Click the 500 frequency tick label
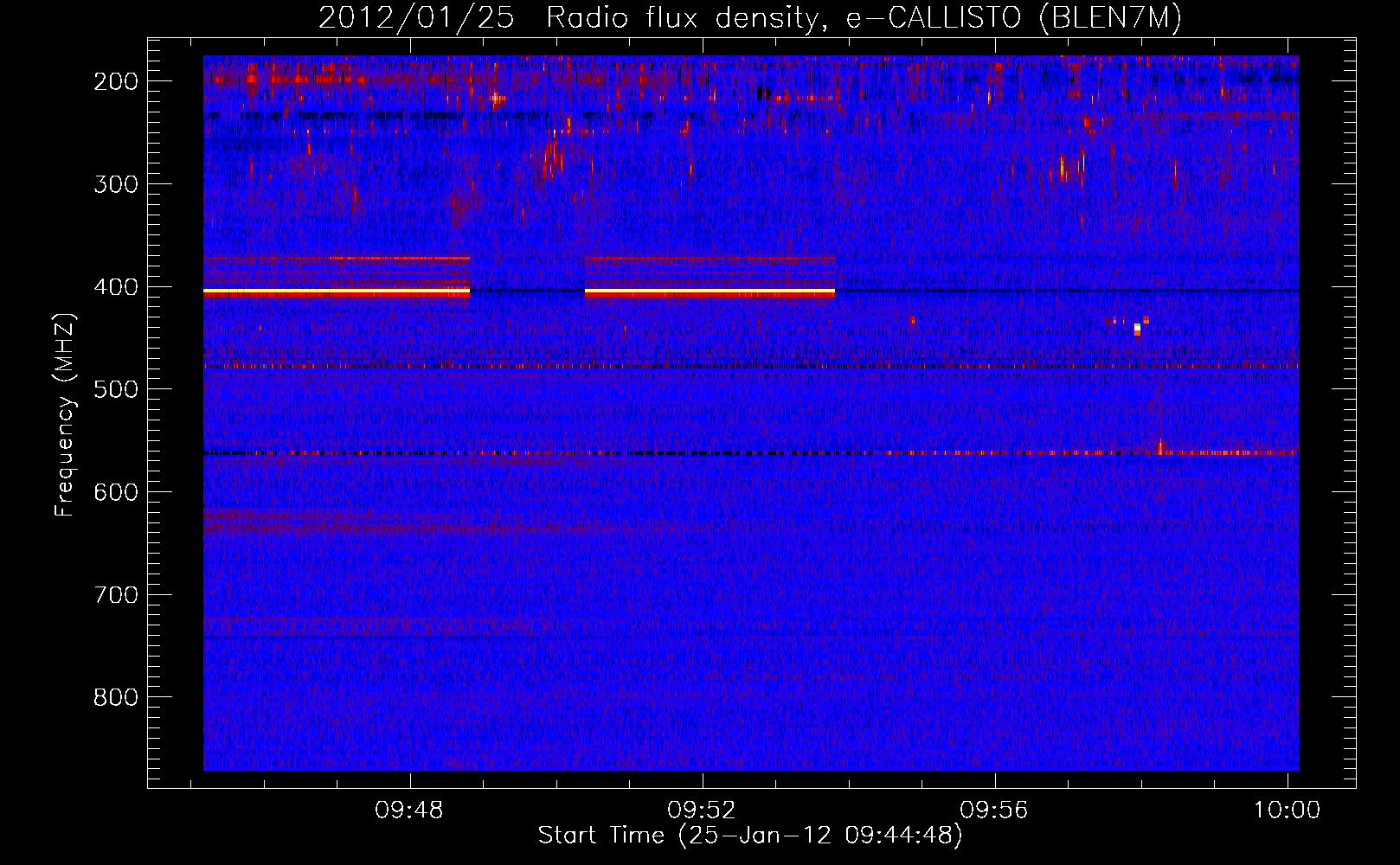This screenshot has height=865, width=1400. 116,389
